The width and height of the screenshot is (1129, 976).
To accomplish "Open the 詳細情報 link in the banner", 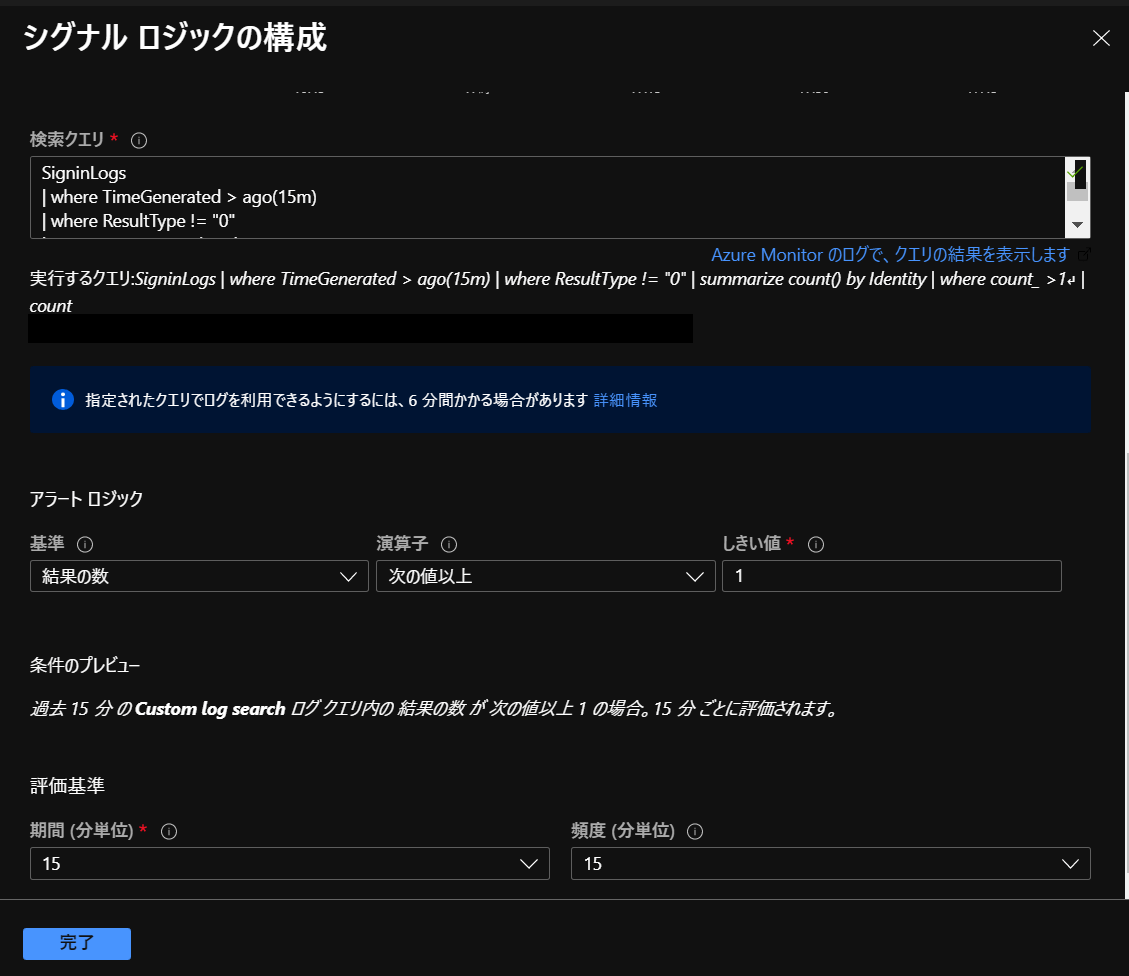I will [x=625, y=400].
